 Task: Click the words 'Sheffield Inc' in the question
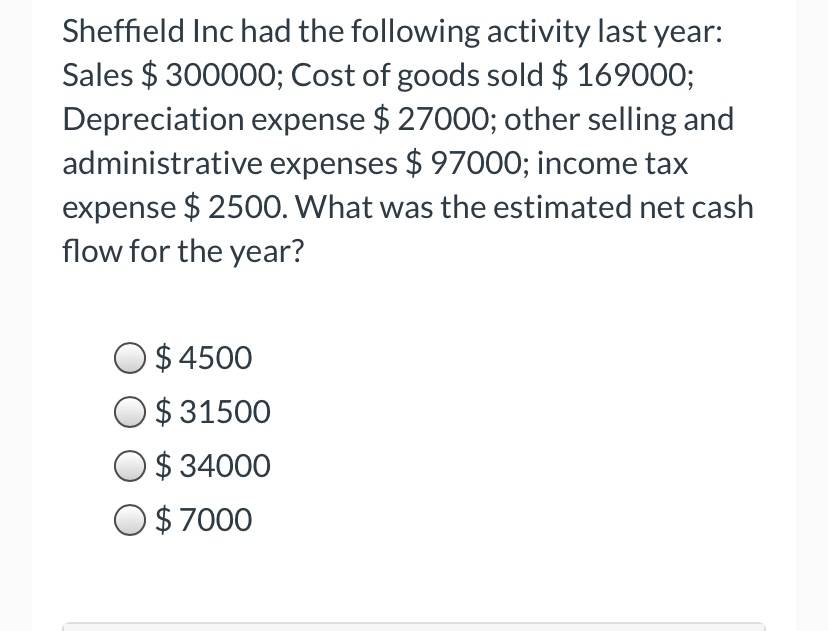147,31
